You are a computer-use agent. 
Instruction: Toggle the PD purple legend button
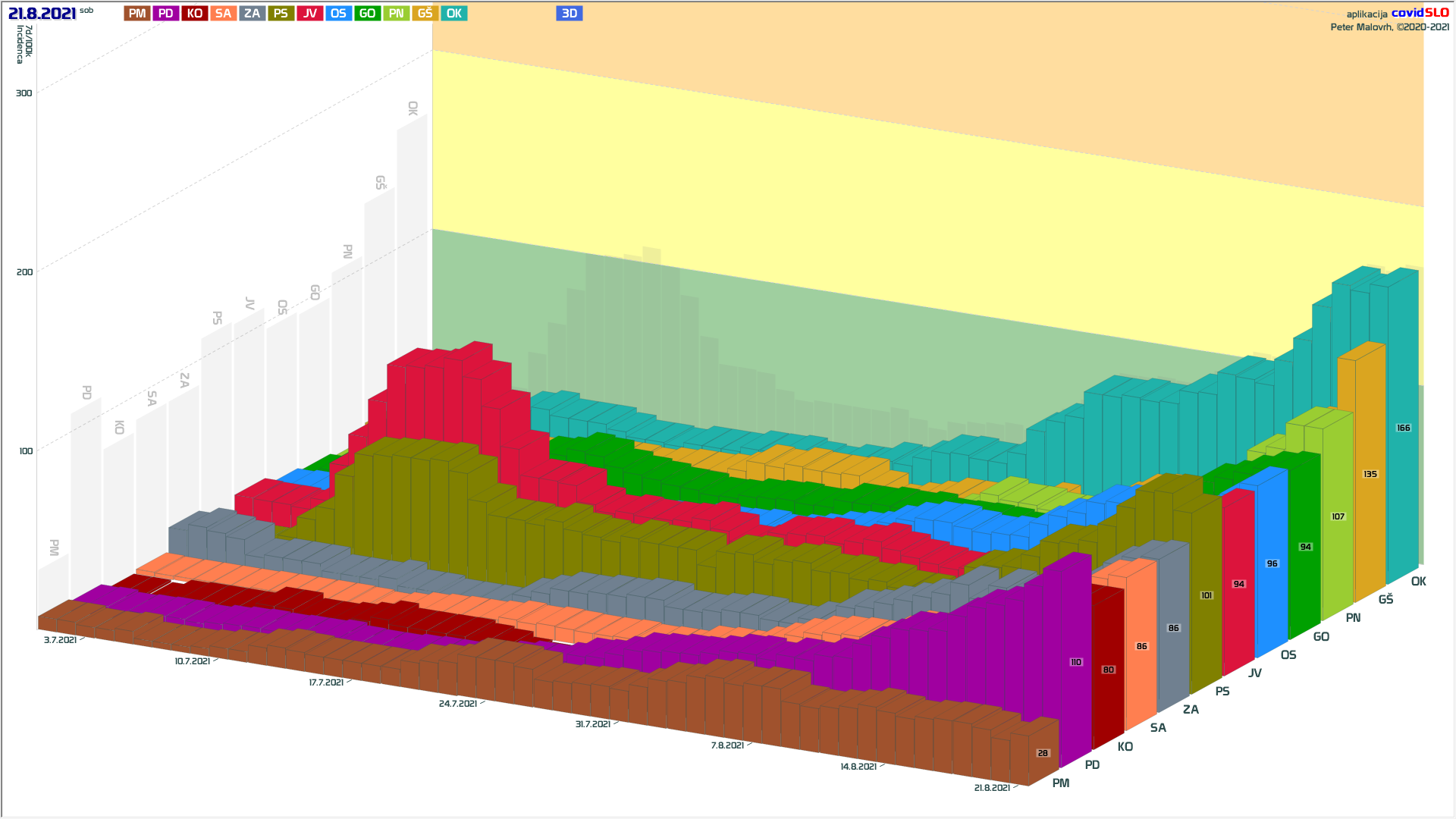(165, 13)
